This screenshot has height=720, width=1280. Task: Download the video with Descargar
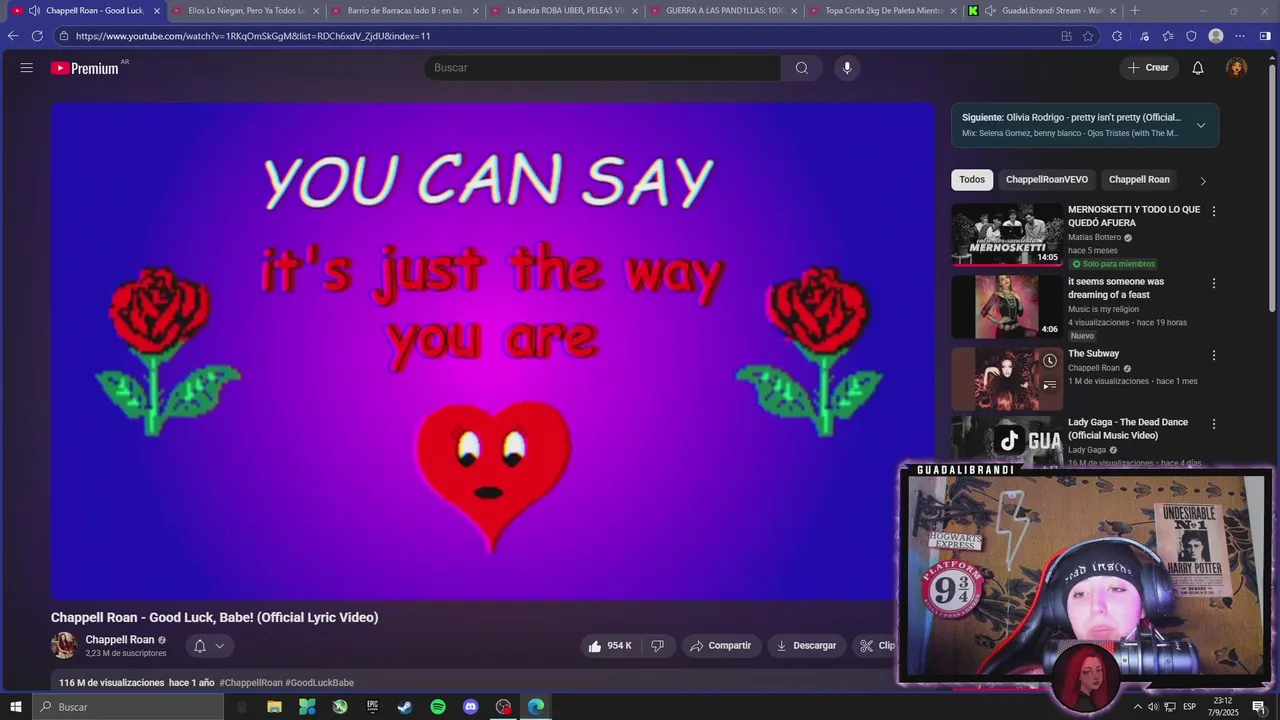[806, 646]
